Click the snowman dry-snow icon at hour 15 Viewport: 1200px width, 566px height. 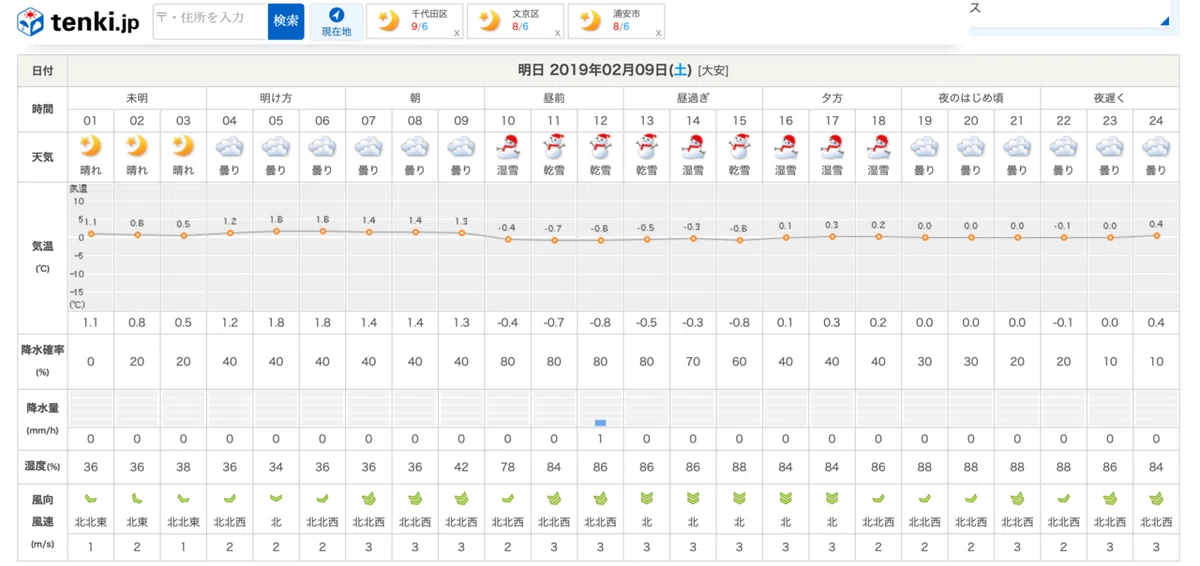tap(739, 146)
